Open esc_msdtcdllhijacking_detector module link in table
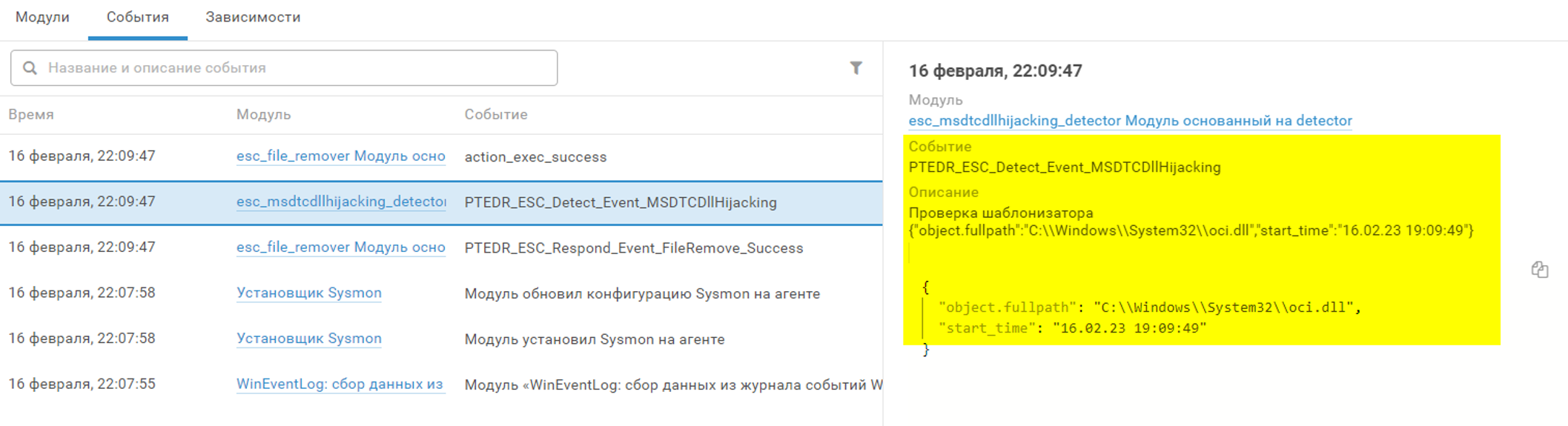Screen dimensions: 1568x426 click(x=341, y=202)
